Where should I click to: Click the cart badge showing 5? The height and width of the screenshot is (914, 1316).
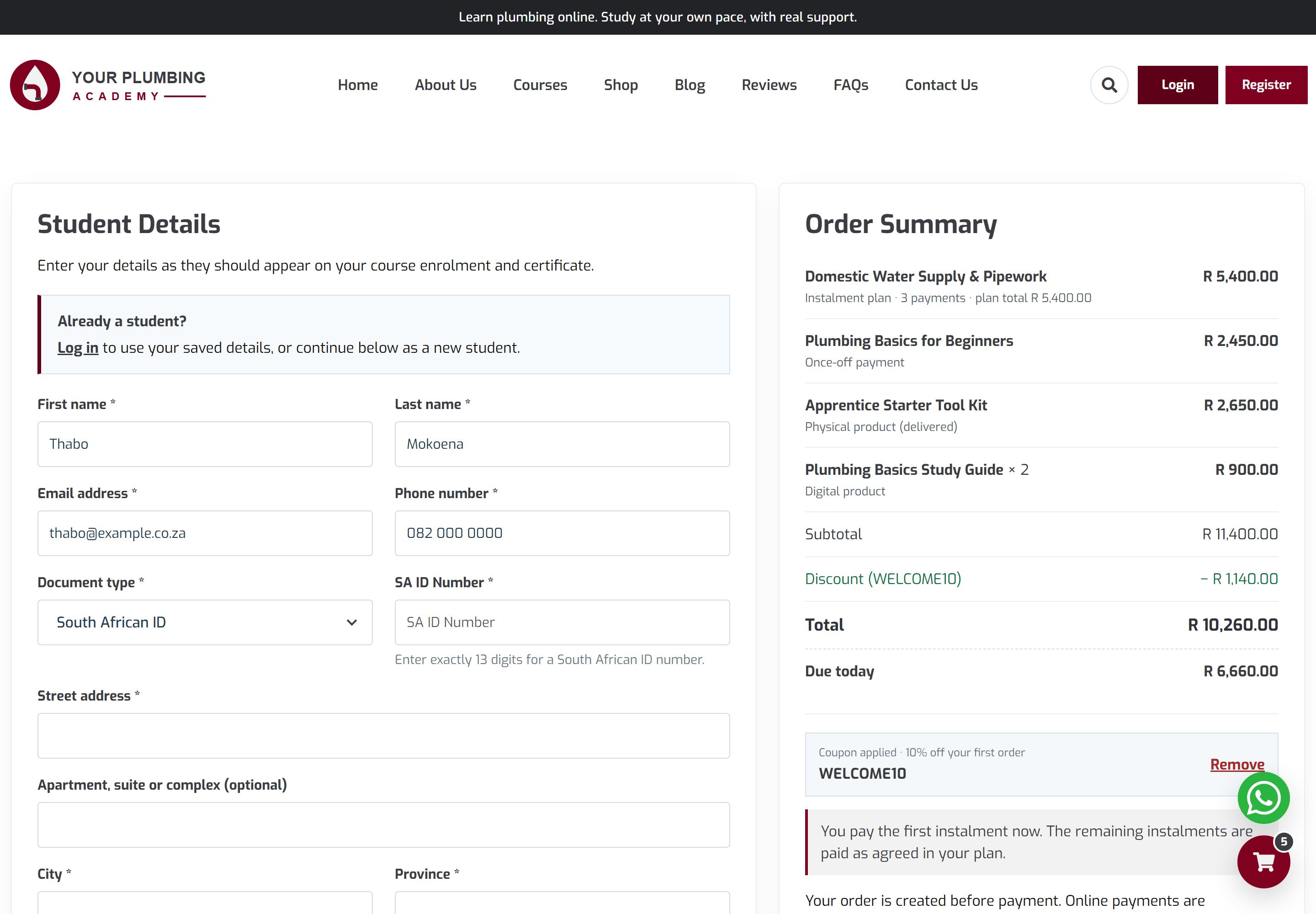point(1284,841)
